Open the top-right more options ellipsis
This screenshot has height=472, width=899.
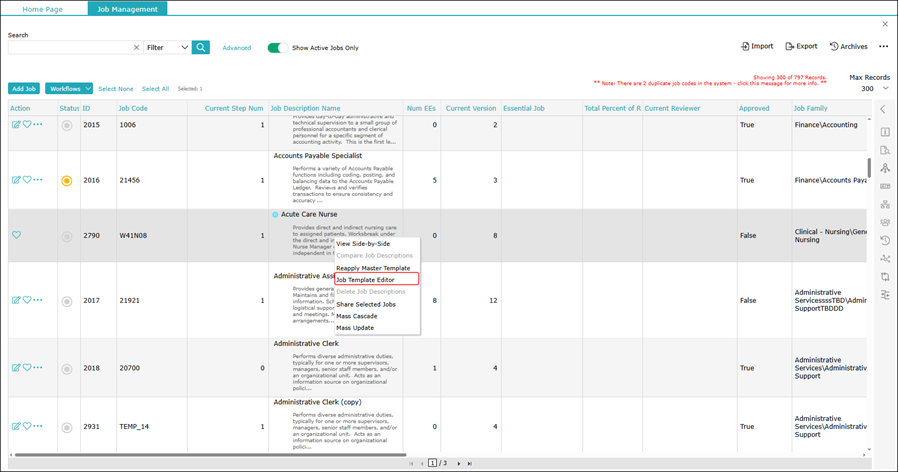(884, 46)
